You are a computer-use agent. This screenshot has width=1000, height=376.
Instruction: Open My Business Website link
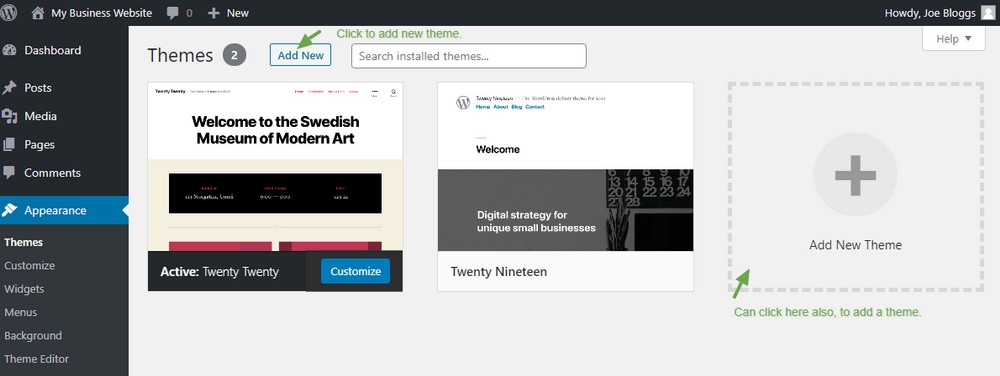[102, 13]
